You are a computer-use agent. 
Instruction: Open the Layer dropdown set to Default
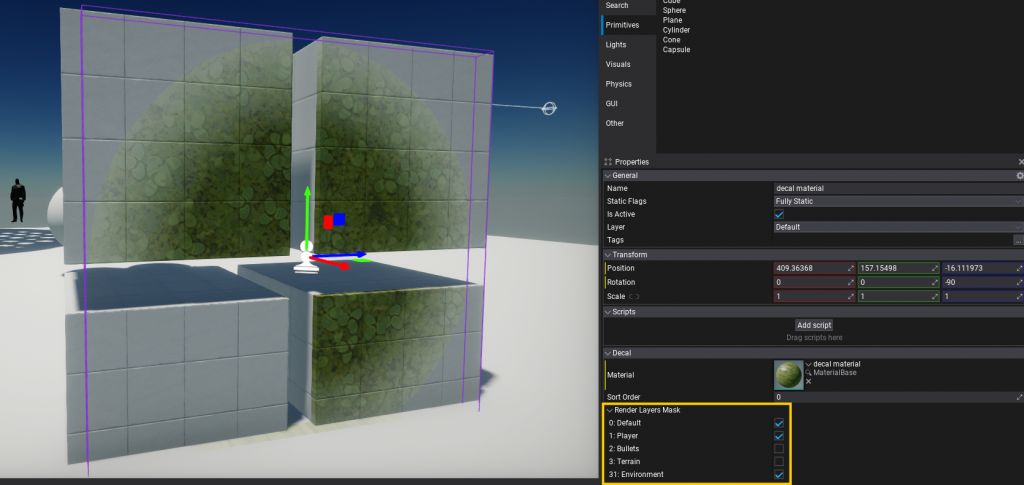click(x=897, y=227)
